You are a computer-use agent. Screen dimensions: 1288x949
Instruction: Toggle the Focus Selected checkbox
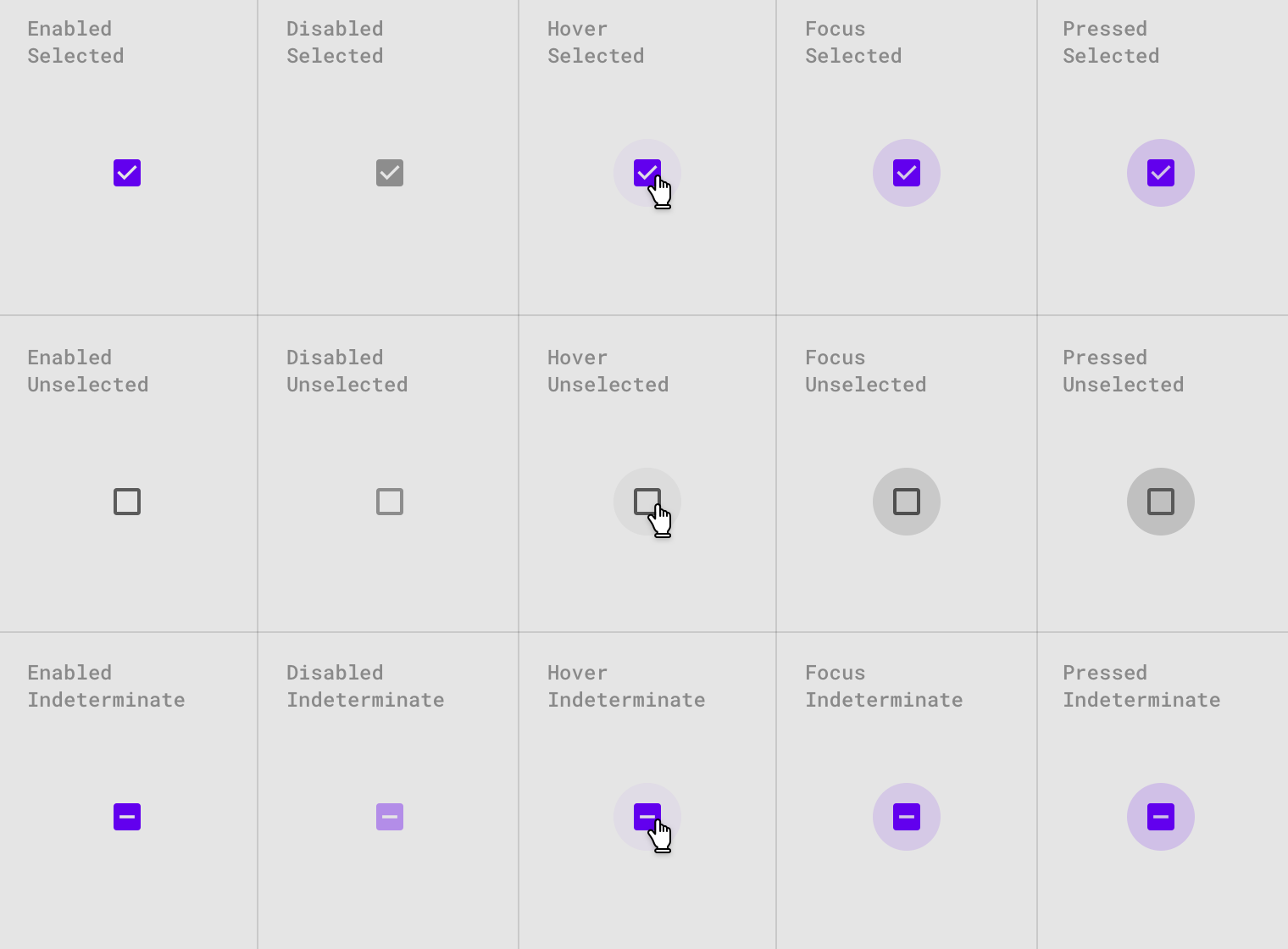906,173
